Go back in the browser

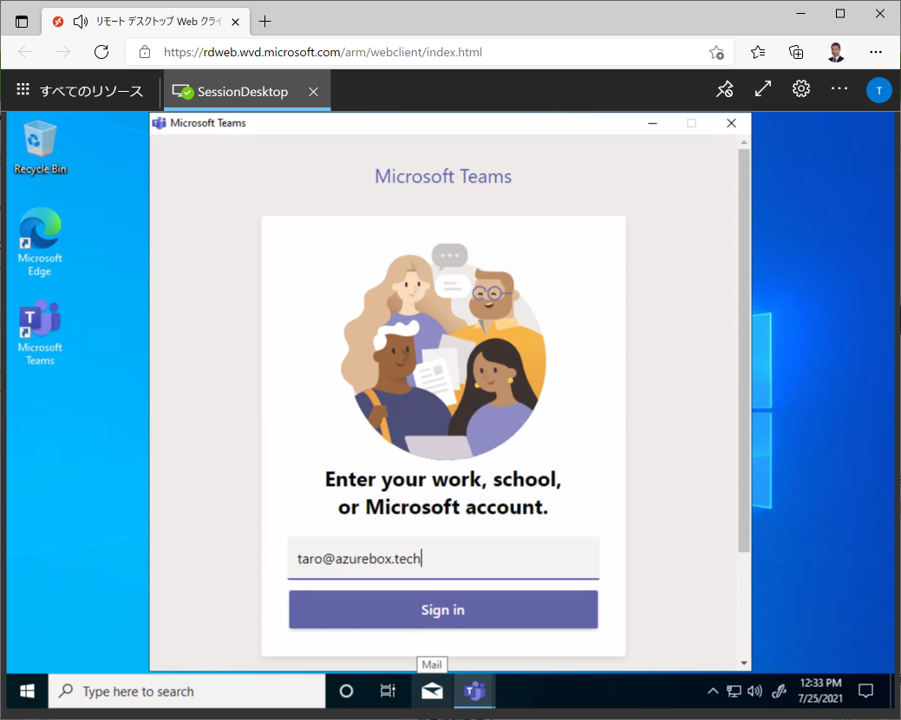point(25,52)
